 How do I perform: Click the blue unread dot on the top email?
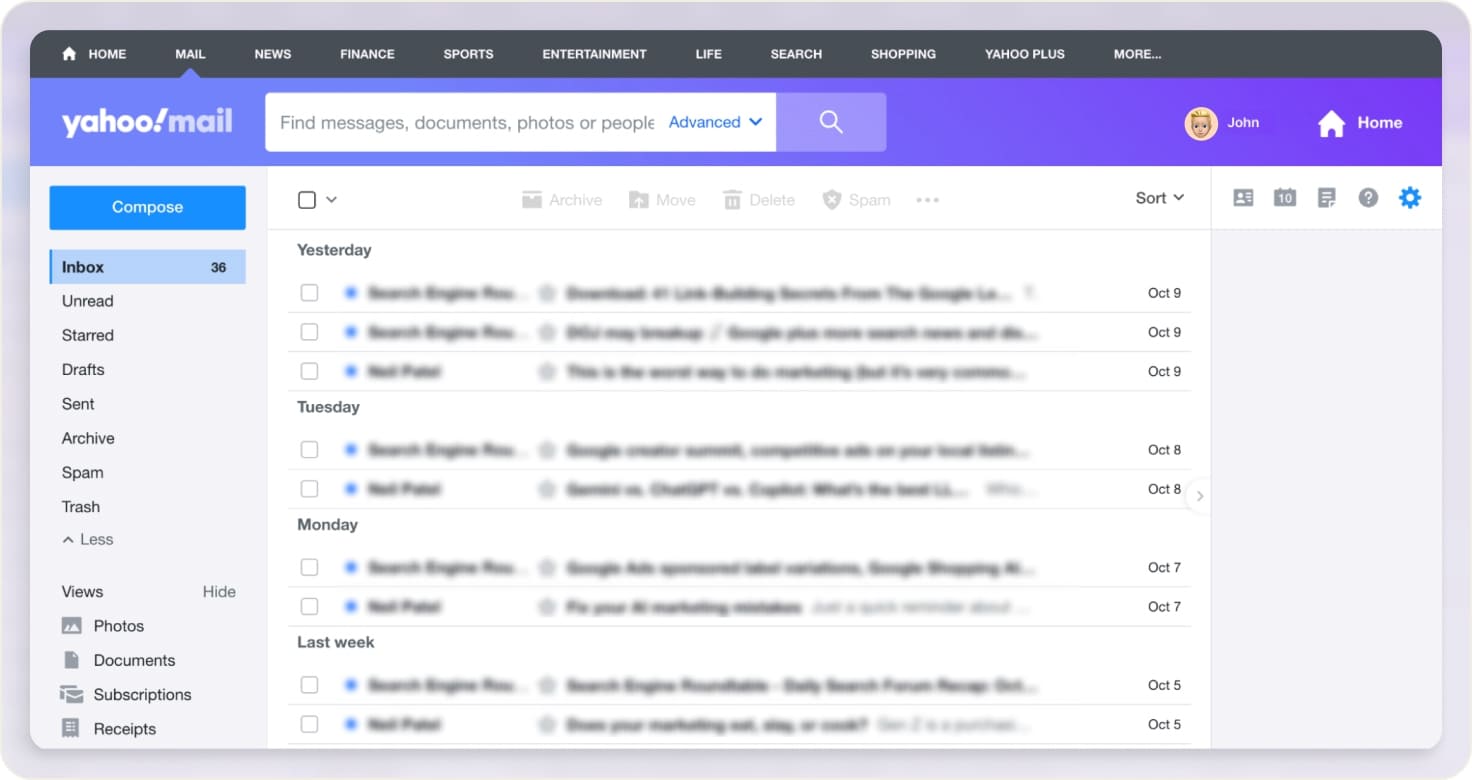351,292
